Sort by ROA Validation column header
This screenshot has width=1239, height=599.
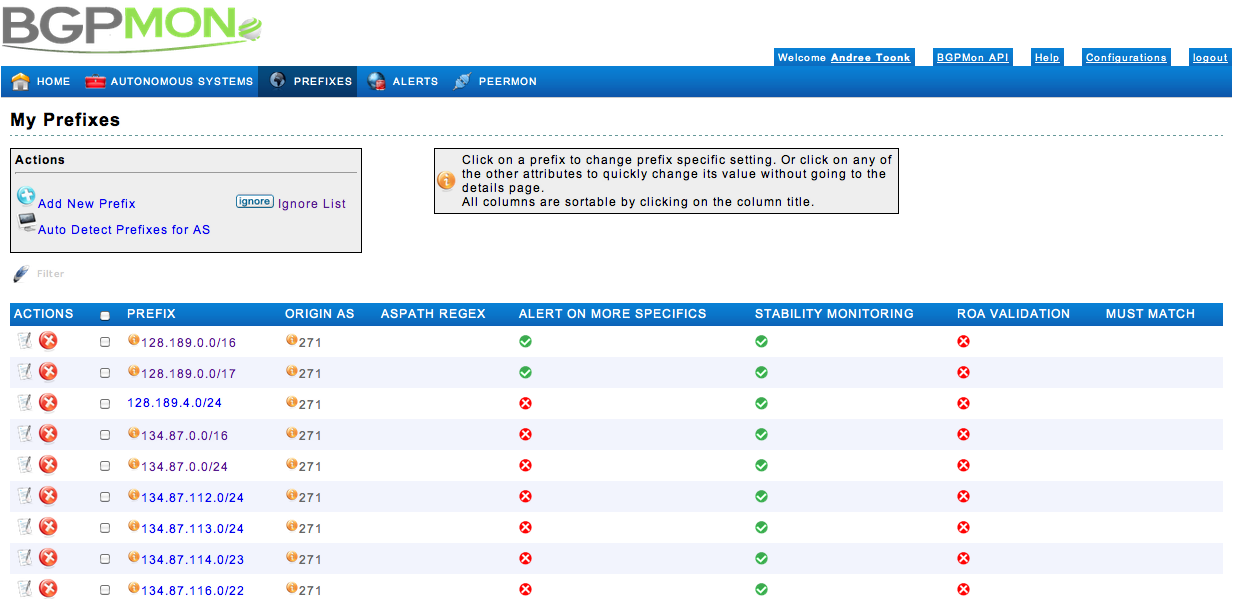tap(1013, 314)
